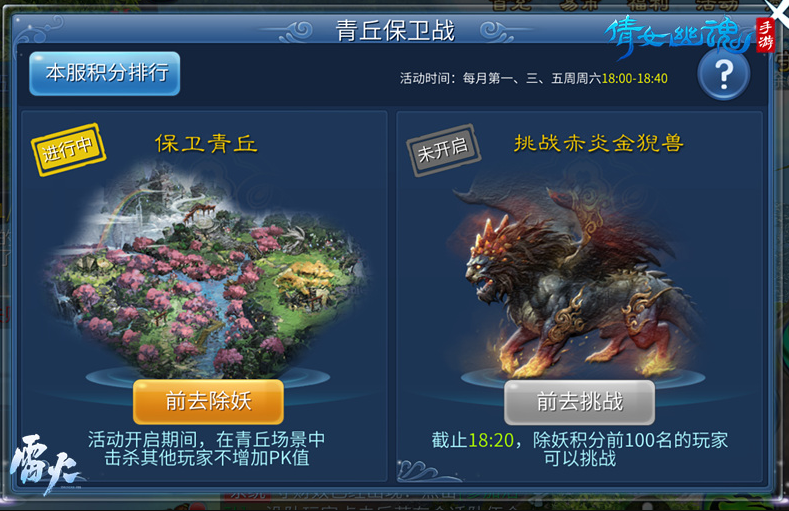Image resolution: width=789 pixels, height=511 pixels.
Task: Click the 截止18:20 top 100 players note
Action: 580,449
